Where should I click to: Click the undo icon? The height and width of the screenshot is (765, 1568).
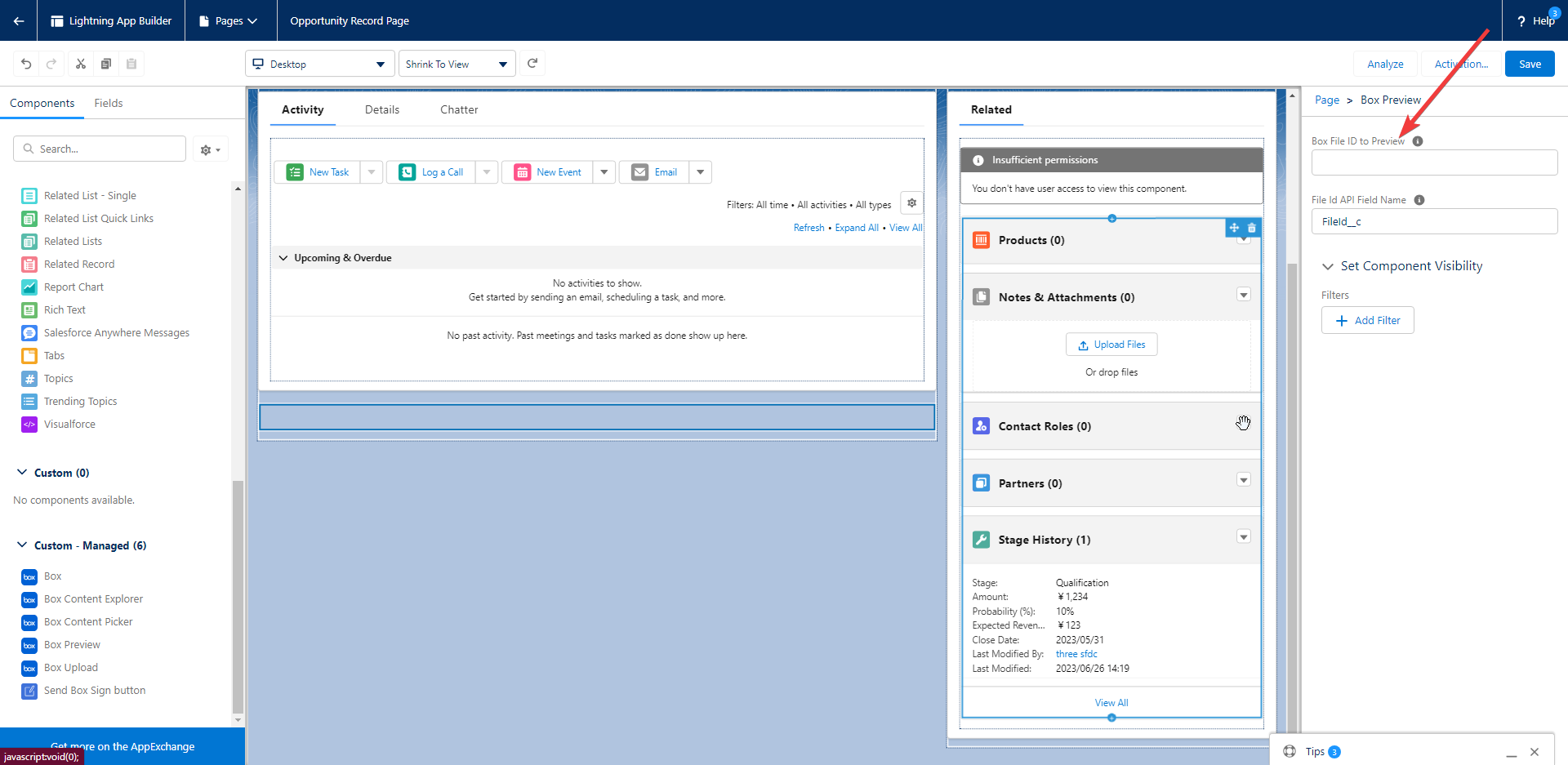pyautogui.click(x=26, y=64)
